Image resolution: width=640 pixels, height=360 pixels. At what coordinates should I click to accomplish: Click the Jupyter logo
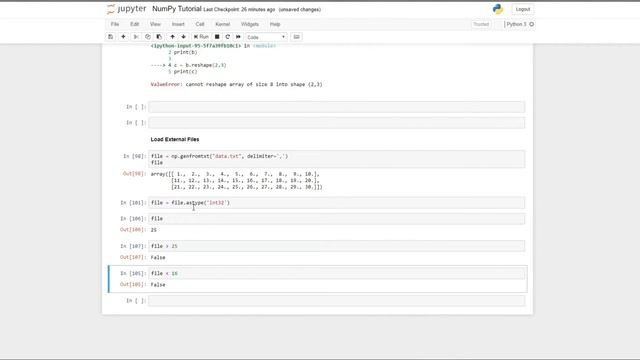tap(127, 9)
